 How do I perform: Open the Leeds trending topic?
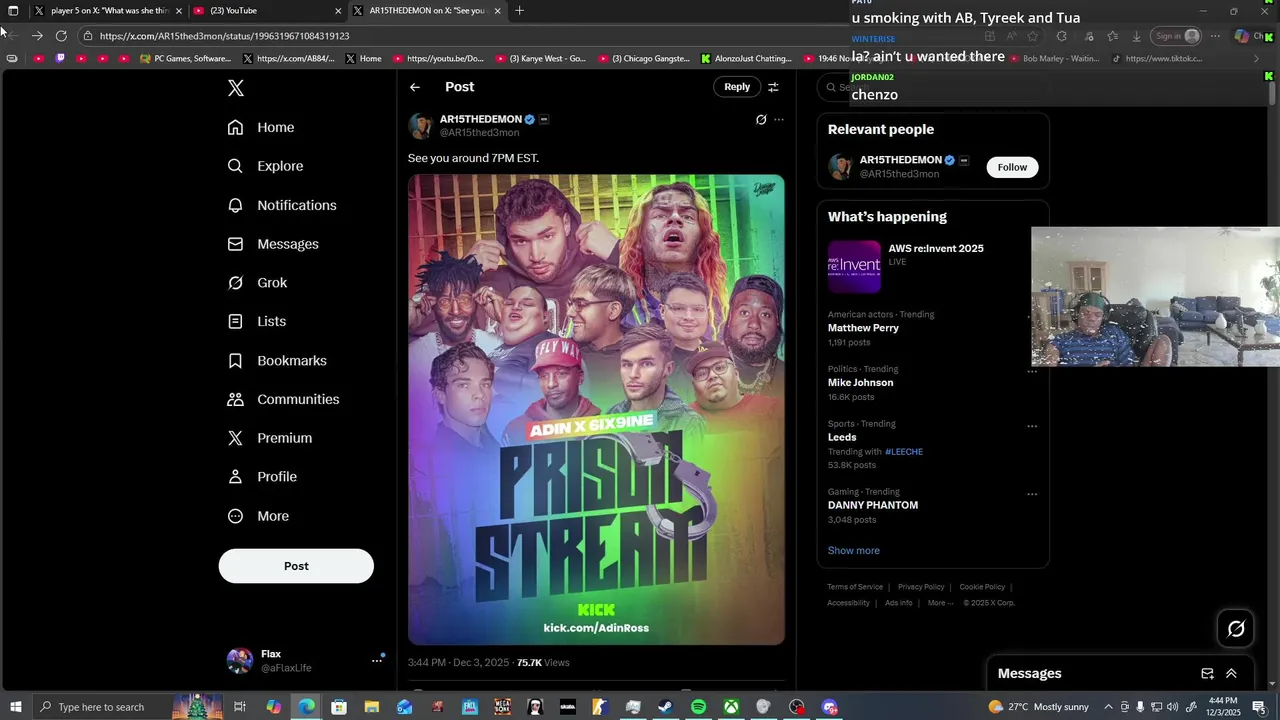pyautogui.click(x=842, y=437)
